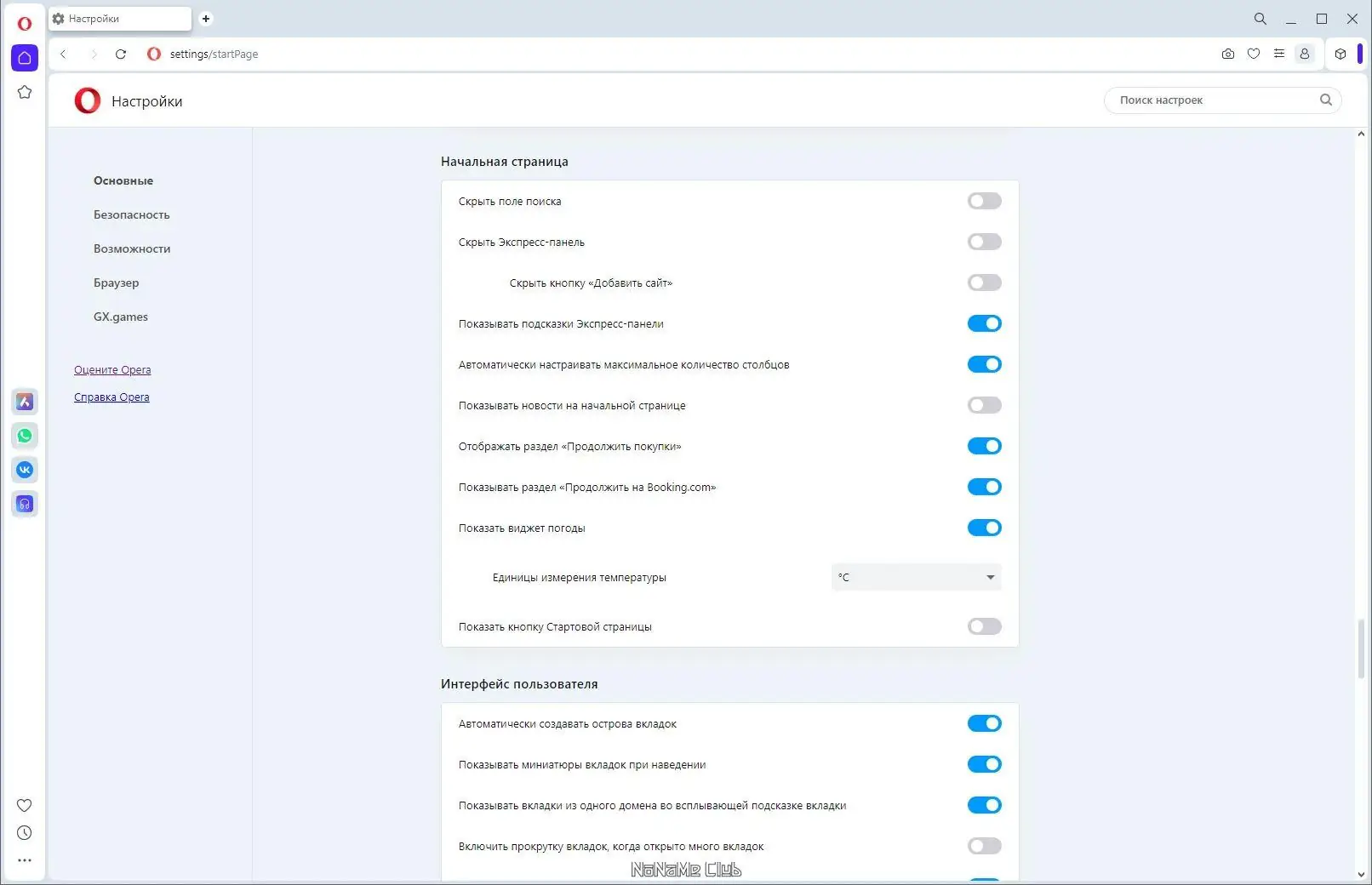Enable "Показывать новости на начальной странице"
Screen dimensions: 1372x885
point(984,405)
